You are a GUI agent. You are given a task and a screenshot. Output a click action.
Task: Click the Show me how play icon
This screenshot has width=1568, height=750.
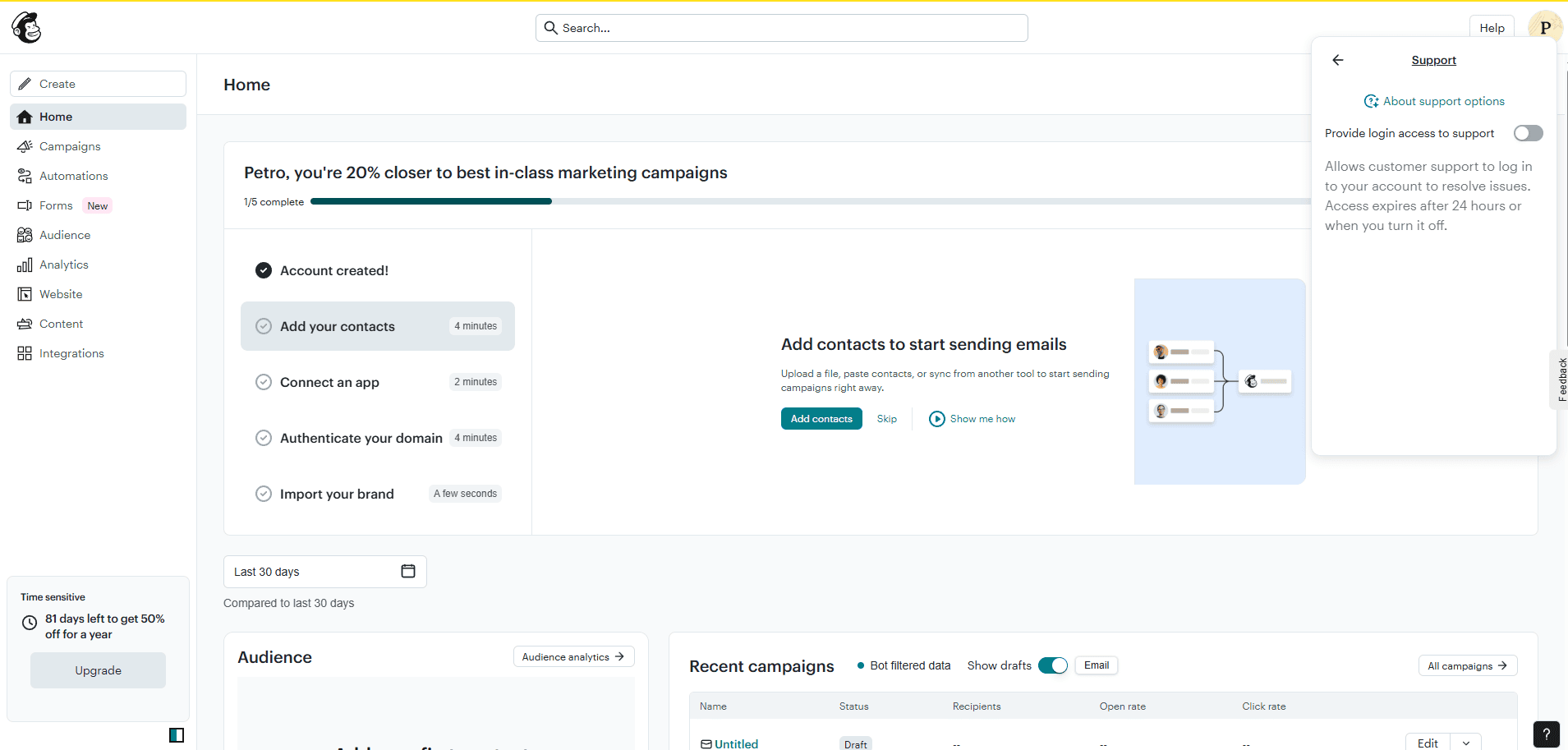(x=937, y=419)
